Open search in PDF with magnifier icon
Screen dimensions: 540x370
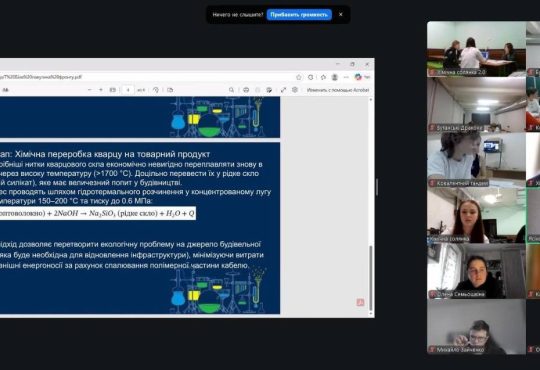pos(231,90)
